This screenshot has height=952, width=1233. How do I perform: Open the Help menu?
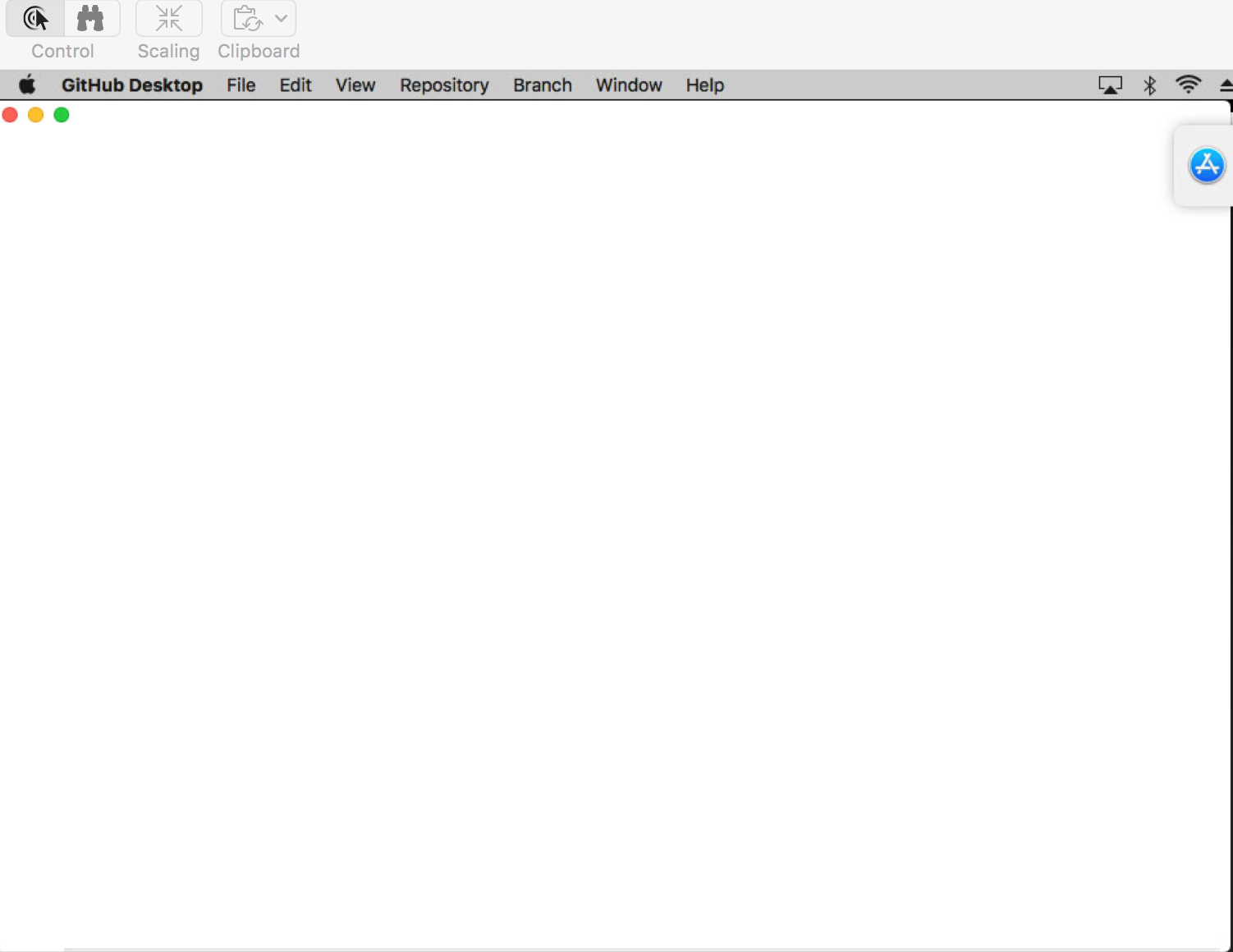point(705,85)
